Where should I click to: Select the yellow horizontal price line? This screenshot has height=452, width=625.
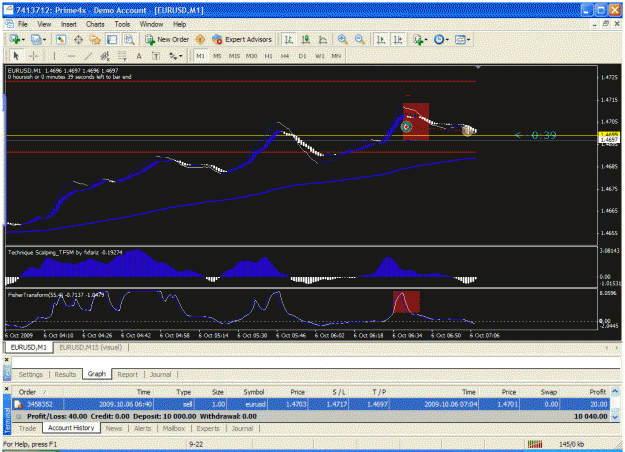pos(301,136)
